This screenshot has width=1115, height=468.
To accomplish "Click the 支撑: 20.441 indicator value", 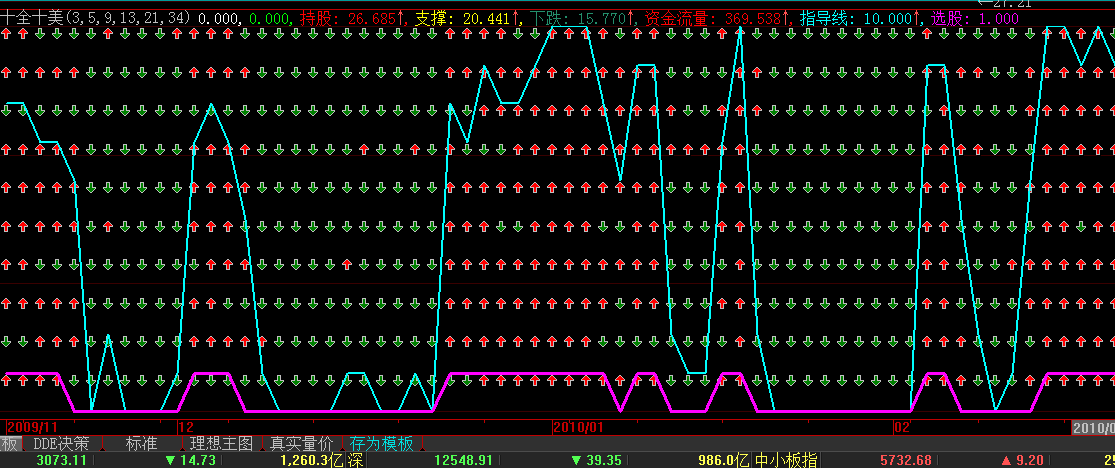I will [x=466, y=18].
